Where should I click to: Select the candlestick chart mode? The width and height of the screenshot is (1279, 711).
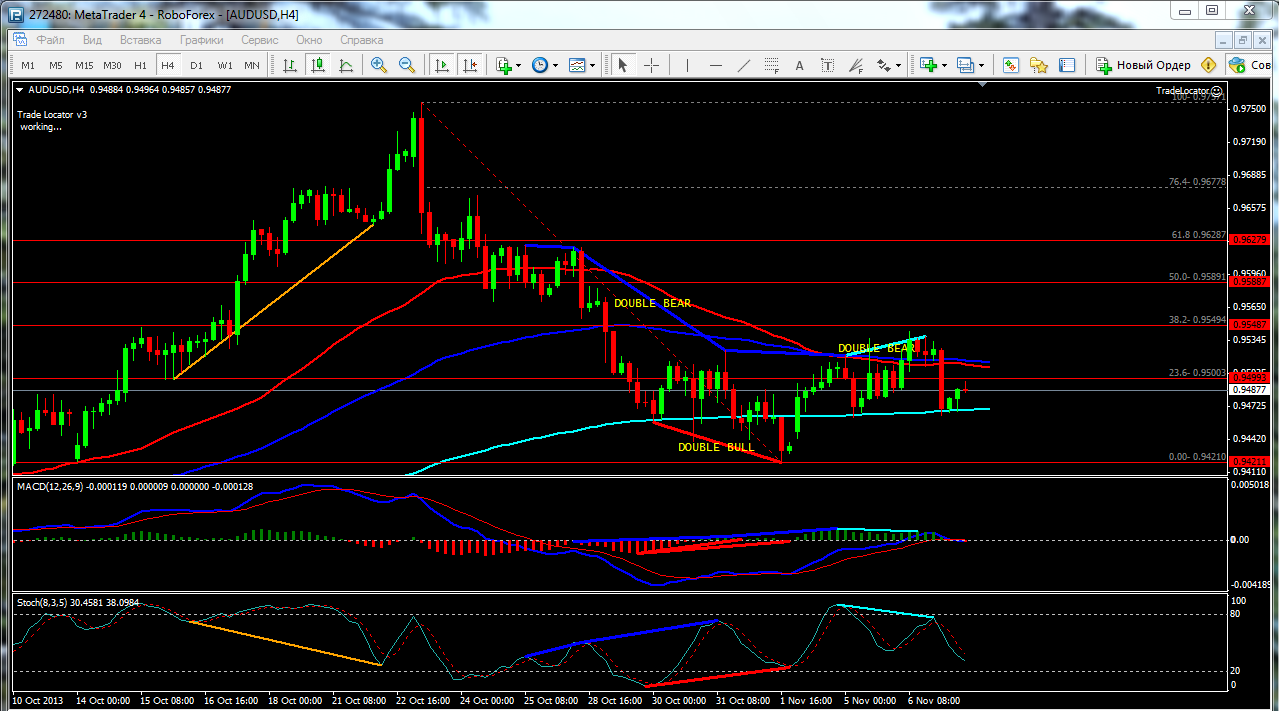point(318,65)
